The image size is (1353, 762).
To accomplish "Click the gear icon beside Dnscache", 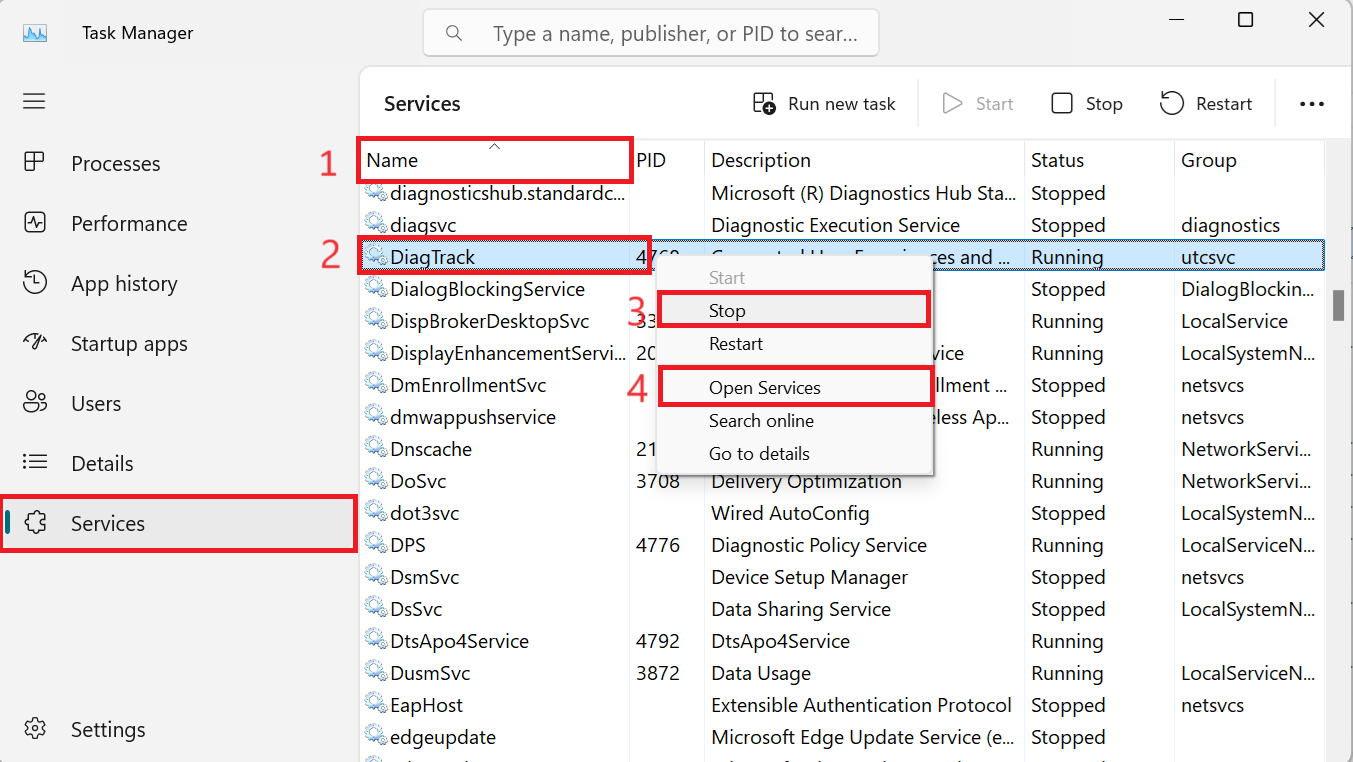I will point(375,449).
